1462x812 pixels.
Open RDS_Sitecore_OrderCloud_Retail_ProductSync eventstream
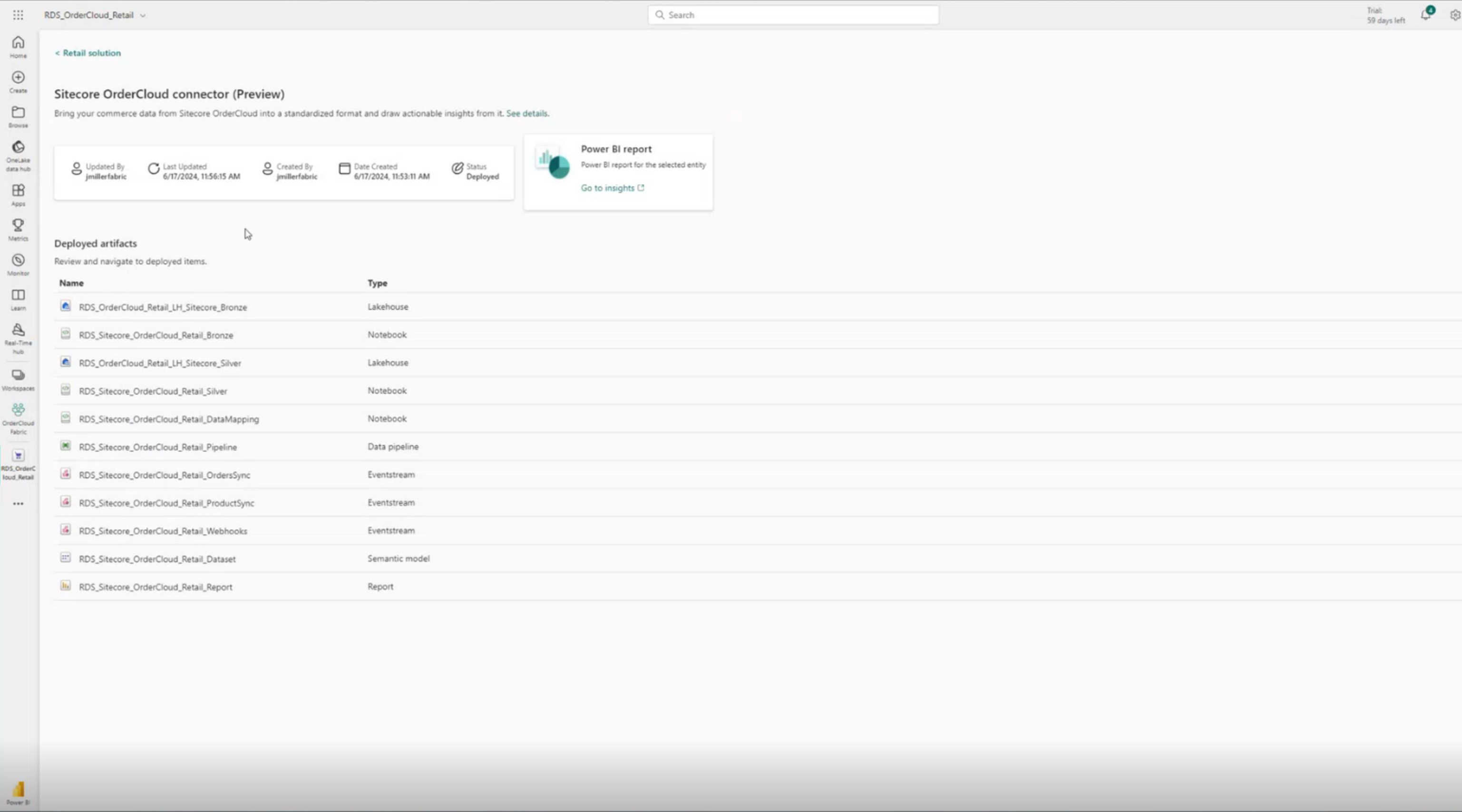(167, 503)
